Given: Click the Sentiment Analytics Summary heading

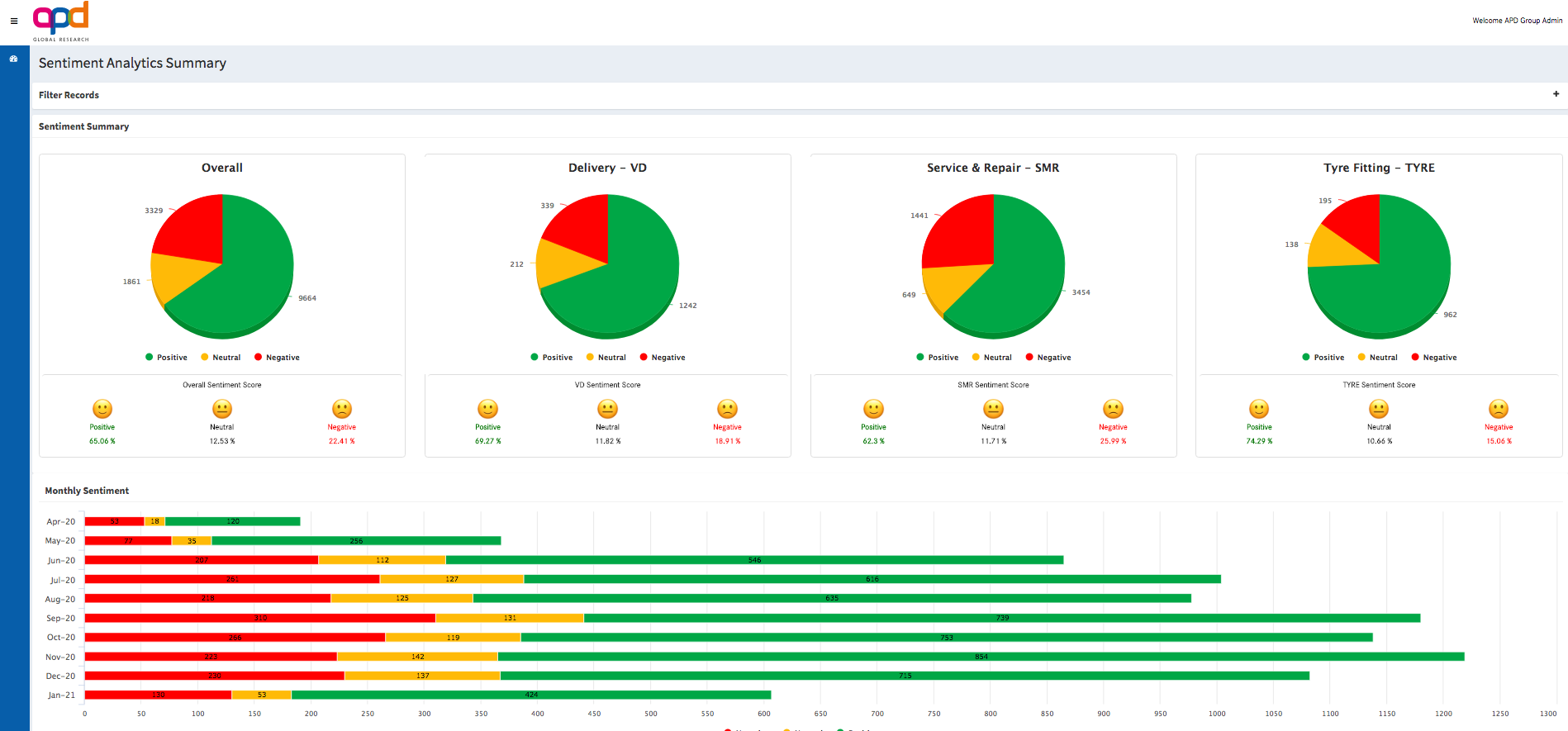Looking at the screenshot, I should click(x=132, y=63).
